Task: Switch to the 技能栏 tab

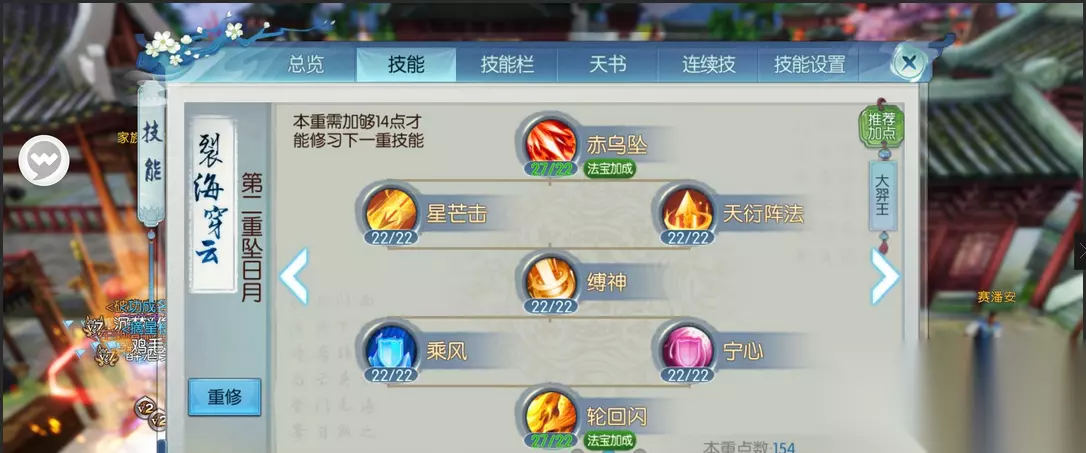Action: (x=507, y=65)
